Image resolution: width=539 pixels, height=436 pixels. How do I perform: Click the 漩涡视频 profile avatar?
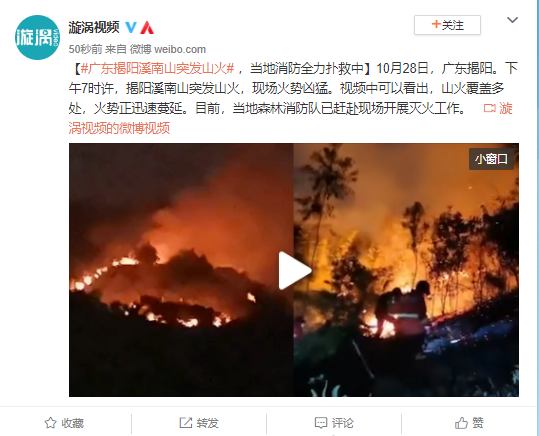click(37, 37)
